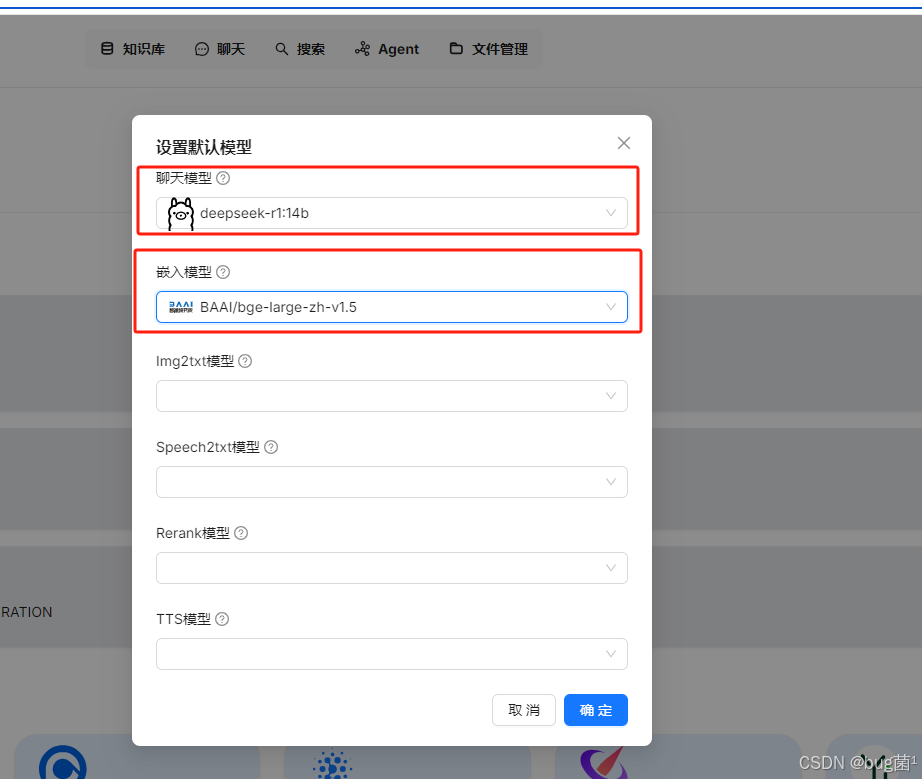Go to the 搜索 tab
The height and width of the screenshot is (779, 922).
pyautogui.click(x=300, y=49)
